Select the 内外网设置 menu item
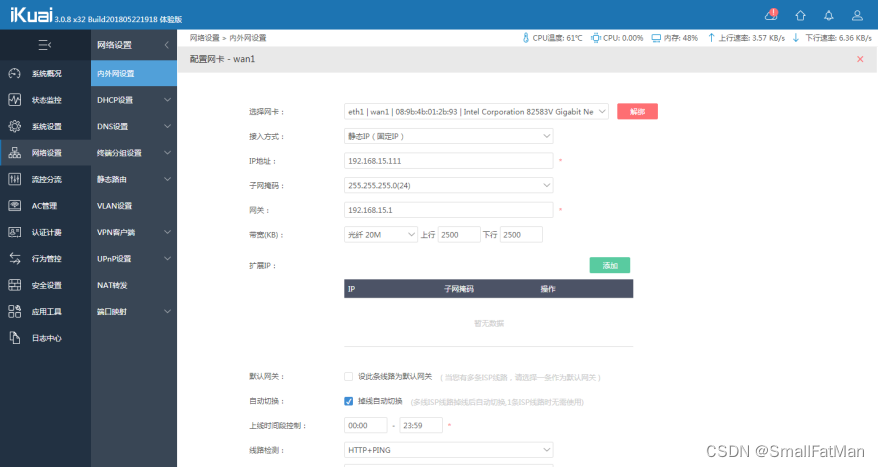The image size is (879, 467). click(133, 73)
